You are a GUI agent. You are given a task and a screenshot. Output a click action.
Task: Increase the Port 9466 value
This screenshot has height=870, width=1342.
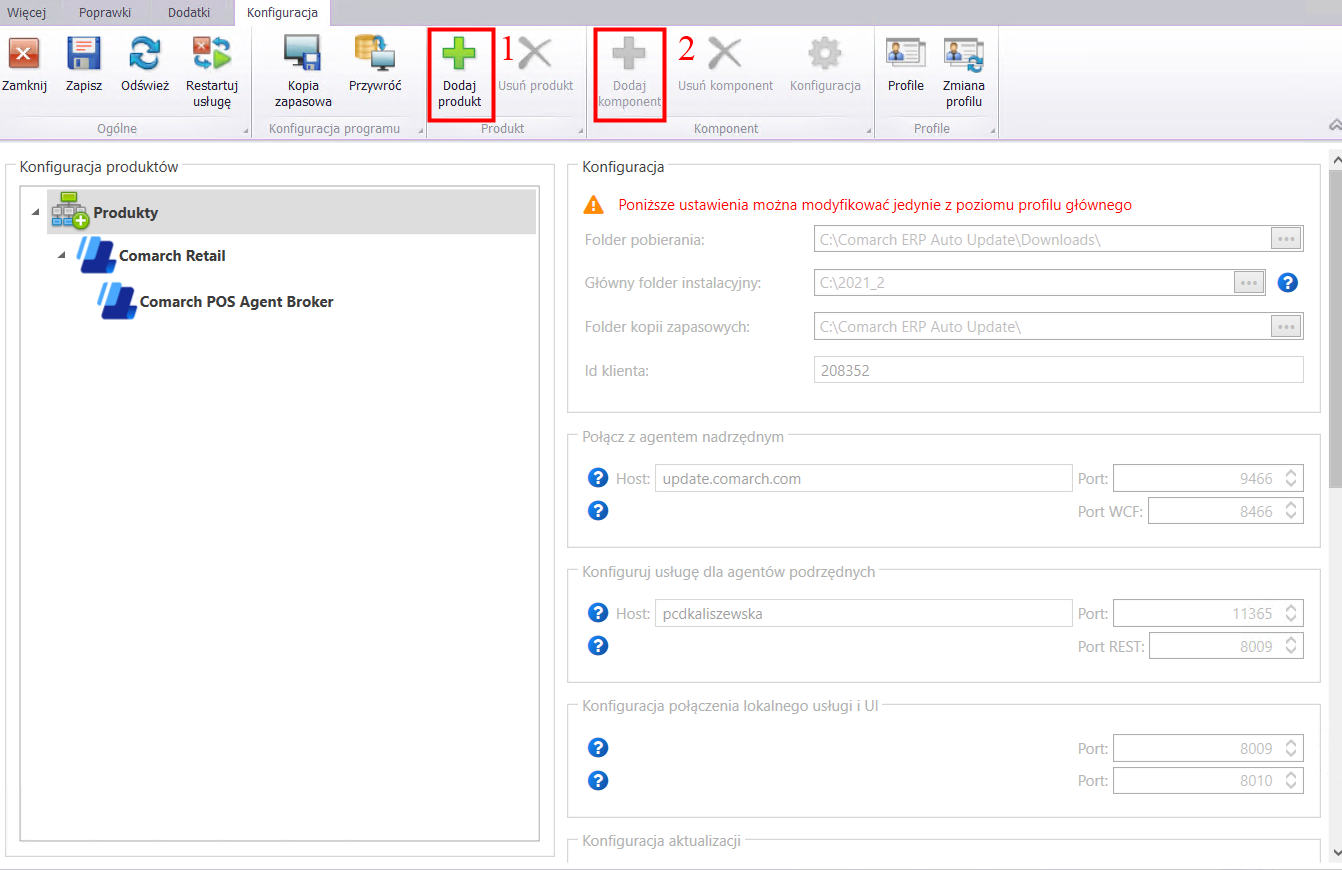(1291, 473)
